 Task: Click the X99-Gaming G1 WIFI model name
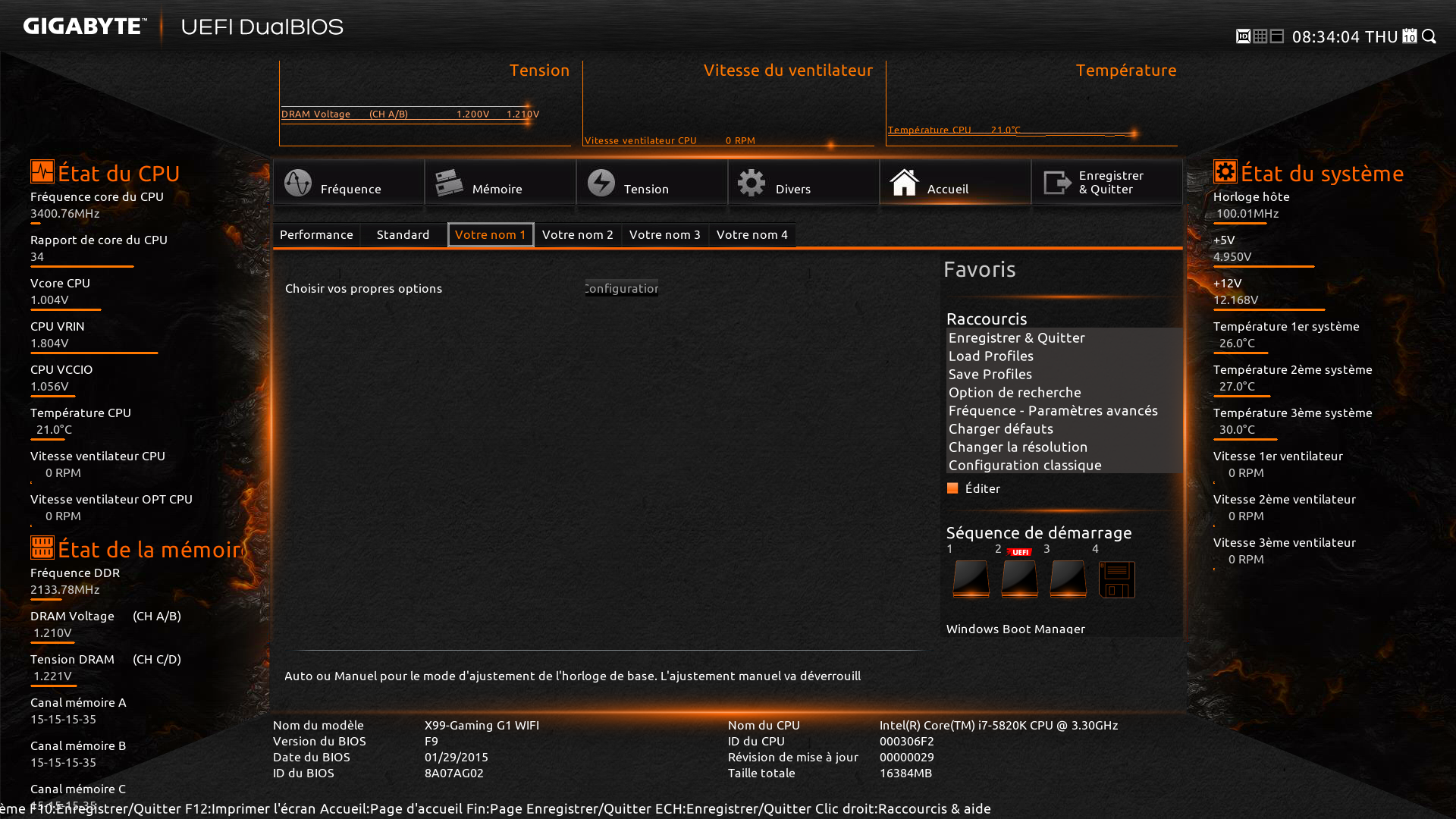[x=482, y=725]
